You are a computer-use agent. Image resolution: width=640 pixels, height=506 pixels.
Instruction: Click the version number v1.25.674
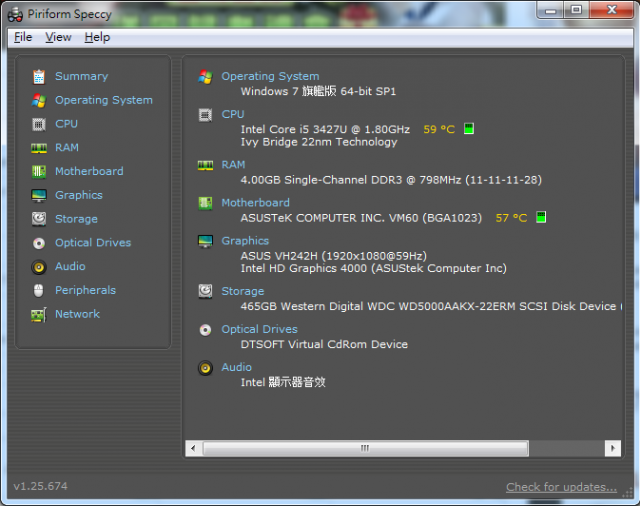40,486
